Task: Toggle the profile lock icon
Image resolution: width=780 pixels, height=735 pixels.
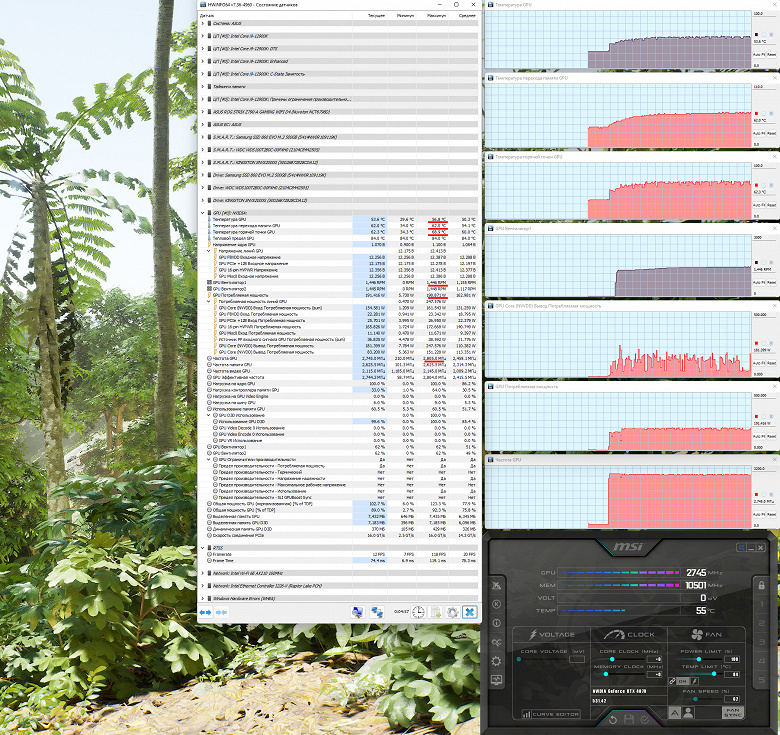Action: [x=761, y=585]
